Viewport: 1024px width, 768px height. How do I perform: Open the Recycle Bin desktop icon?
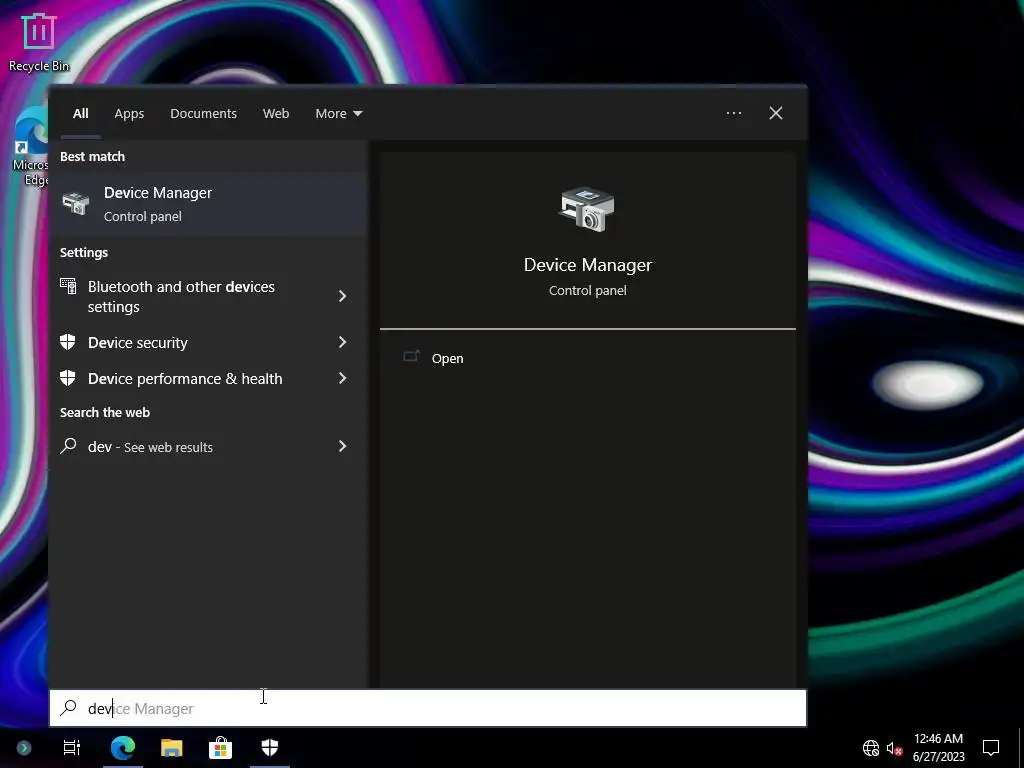tap(39, 43)
